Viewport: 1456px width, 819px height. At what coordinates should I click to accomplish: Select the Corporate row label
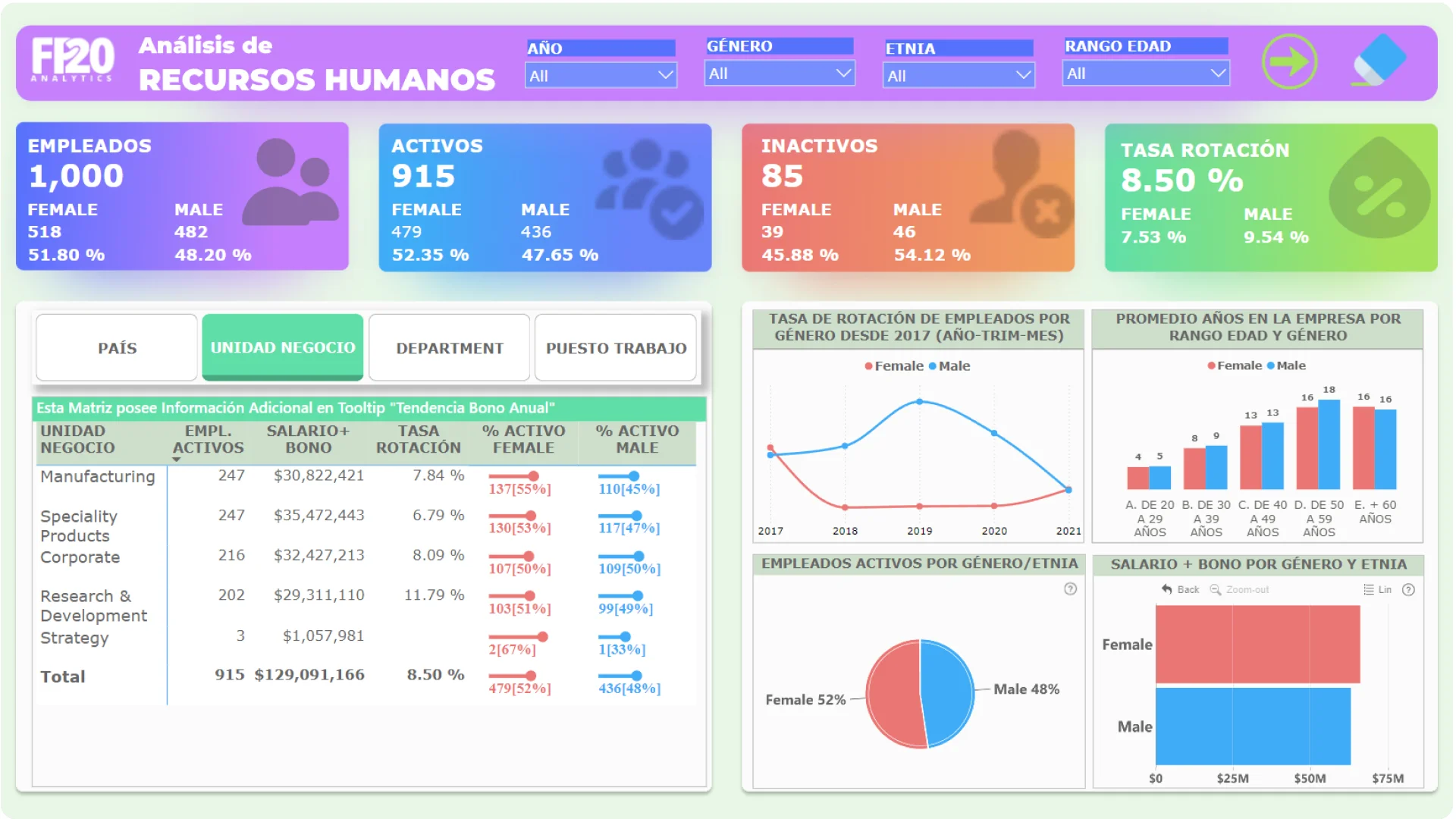(80, 557)
